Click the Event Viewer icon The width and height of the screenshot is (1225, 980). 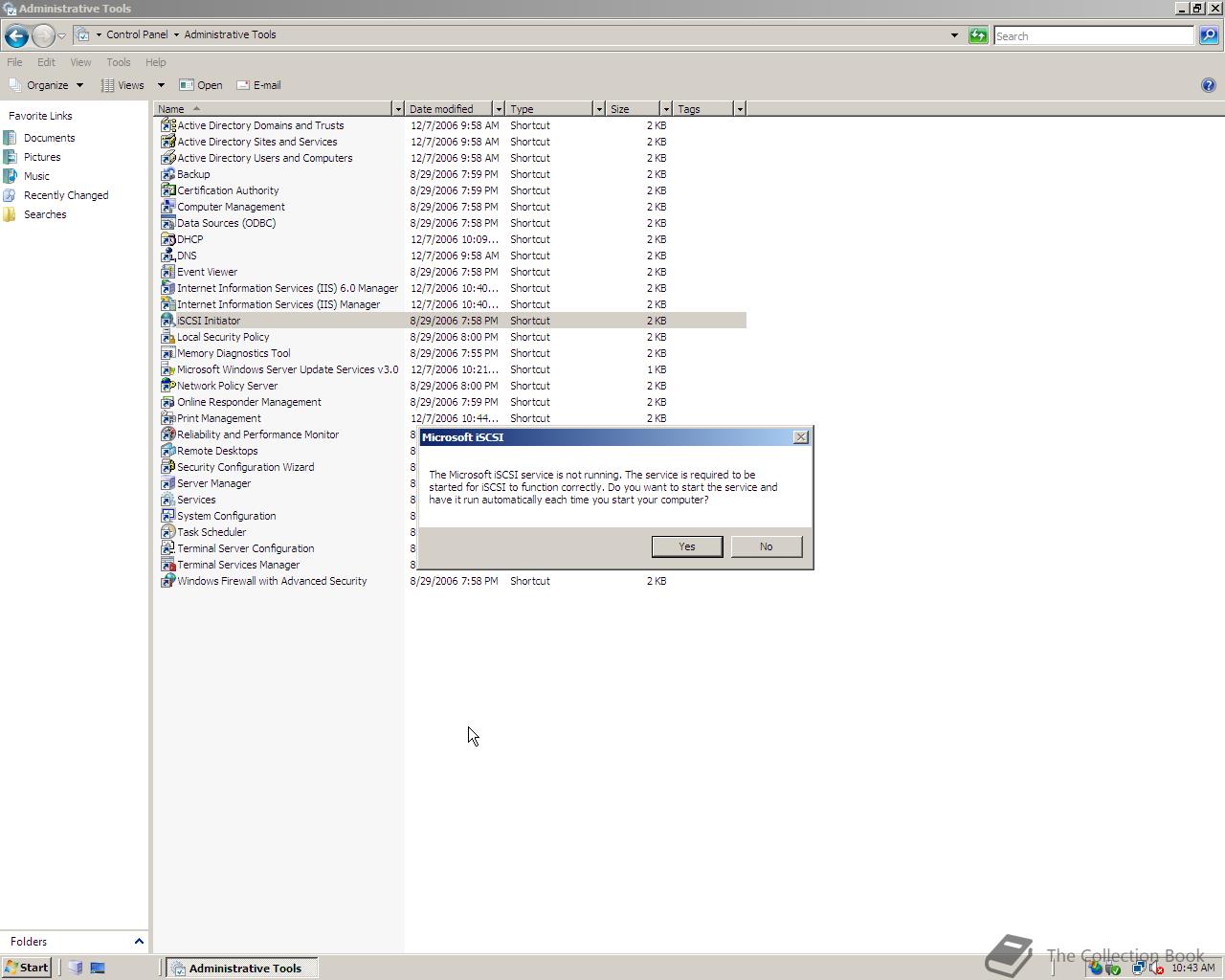tap(167, 272)
